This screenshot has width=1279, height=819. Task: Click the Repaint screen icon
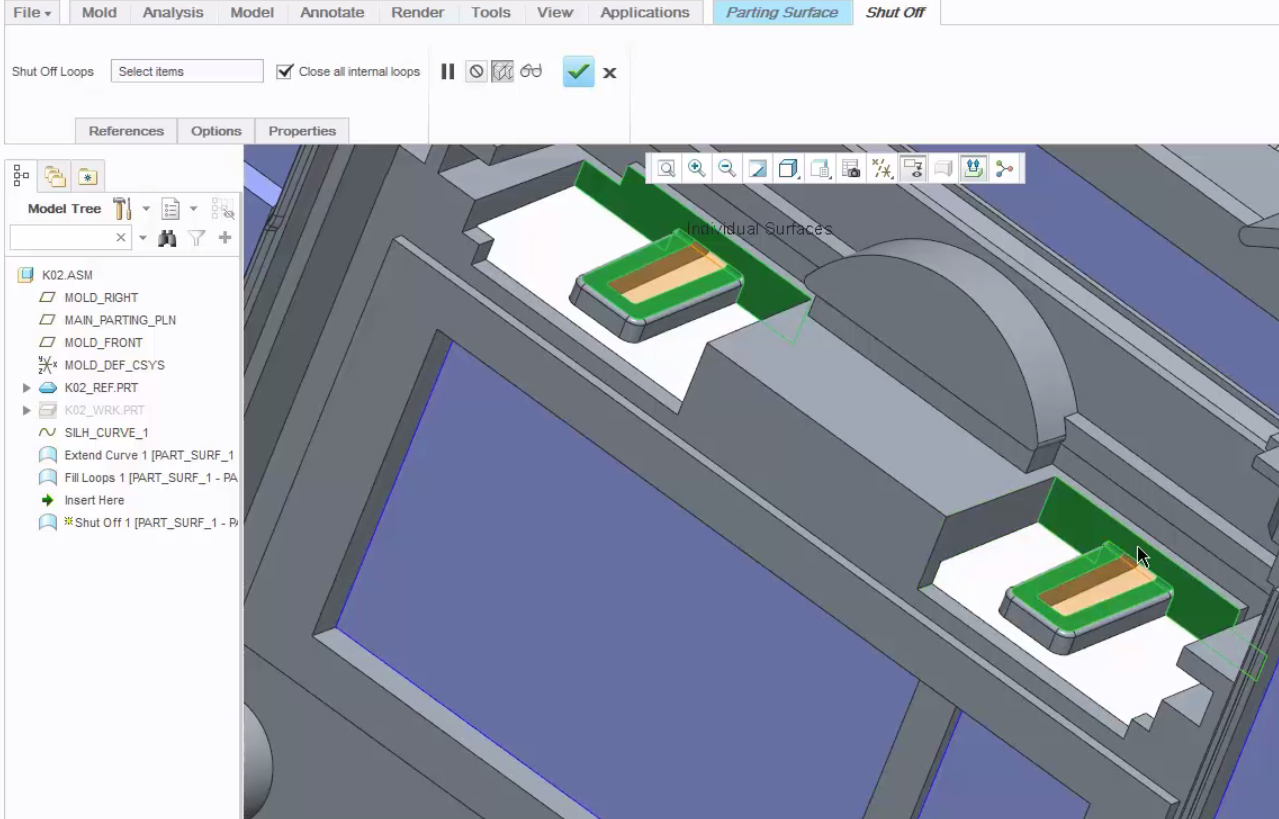tap(758, 169)
